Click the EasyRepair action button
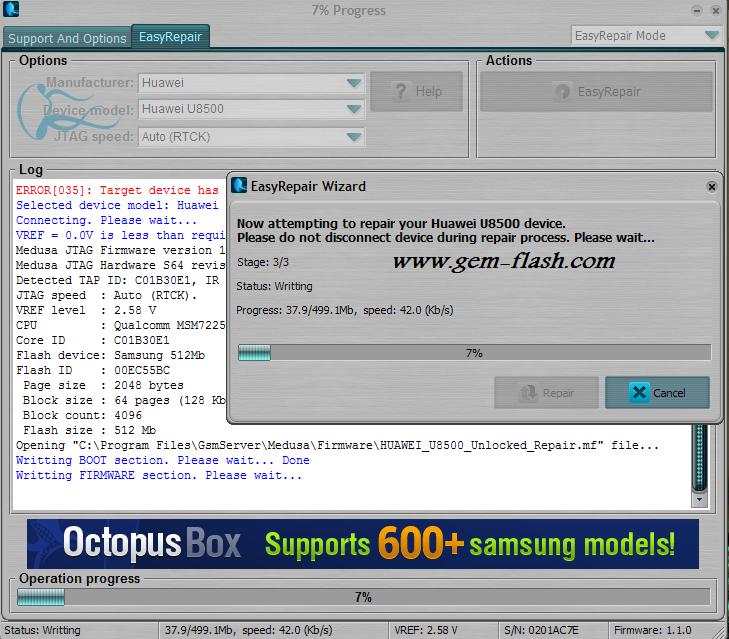 (x=596, y=92)
